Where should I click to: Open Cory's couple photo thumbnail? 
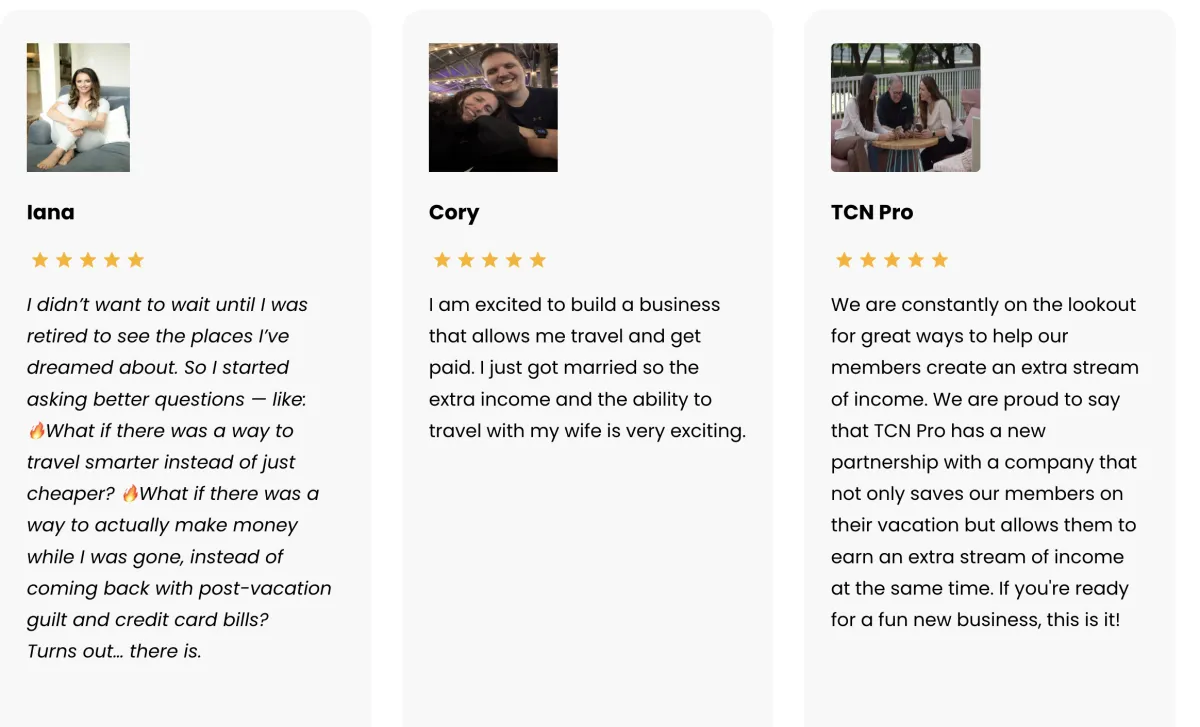point(493,107)
